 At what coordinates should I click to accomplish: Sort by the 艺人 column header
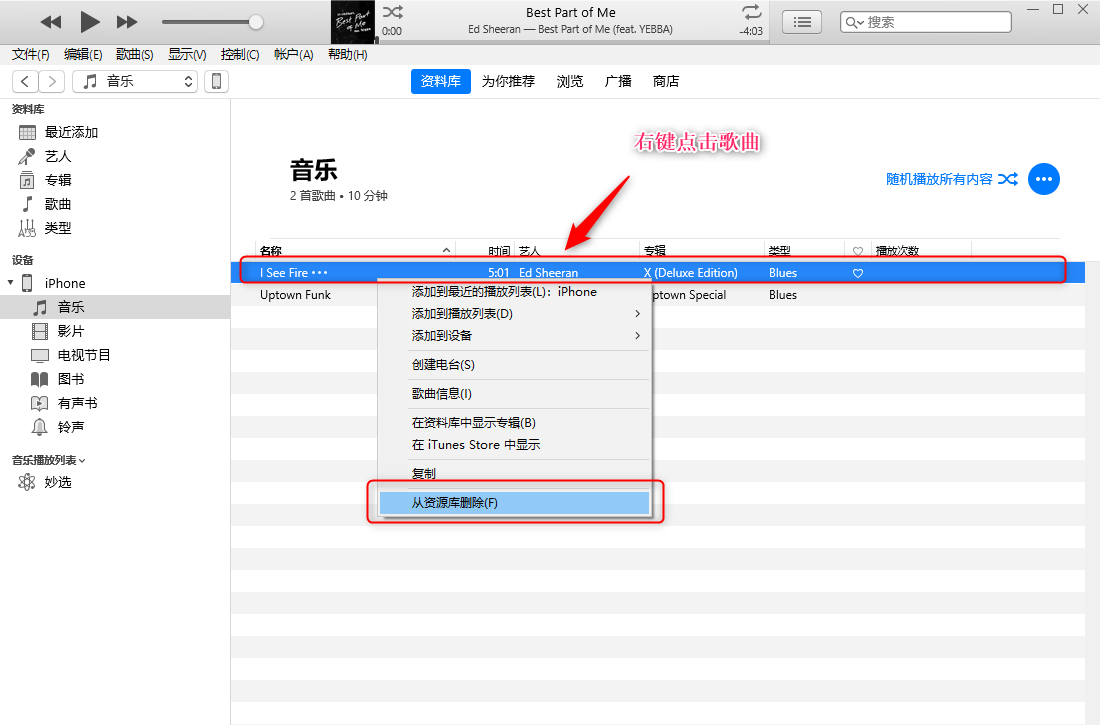pyautogui.click(x=530, y=251)
